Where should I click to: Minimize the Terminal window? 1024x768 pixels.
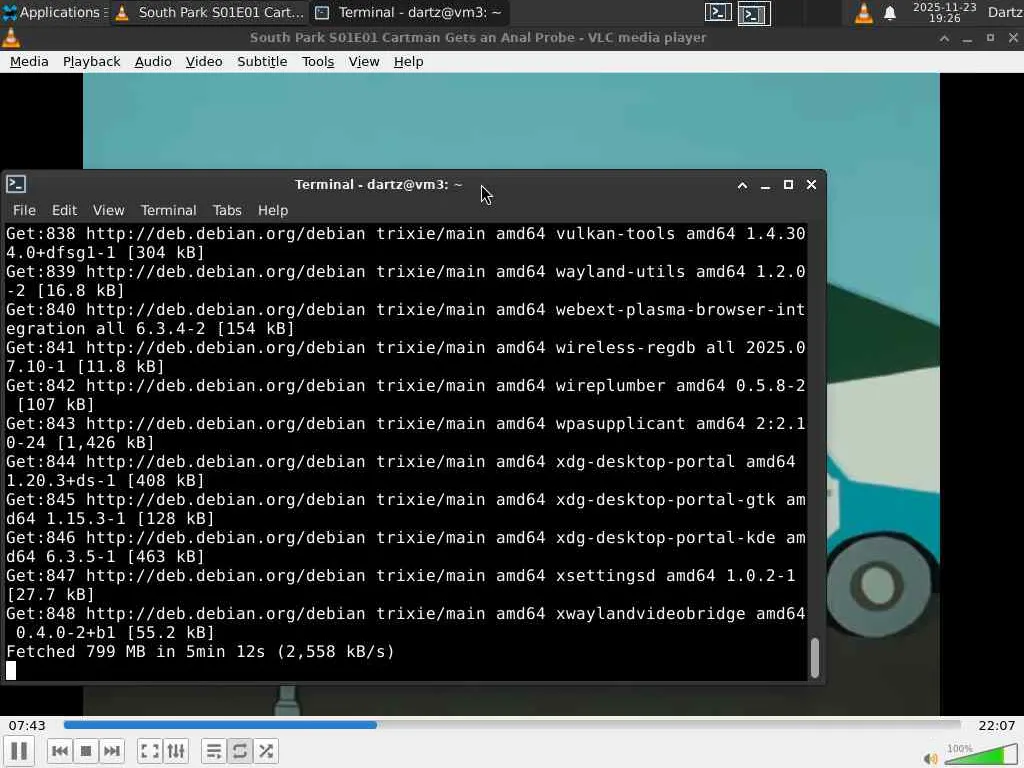point(765,185)
